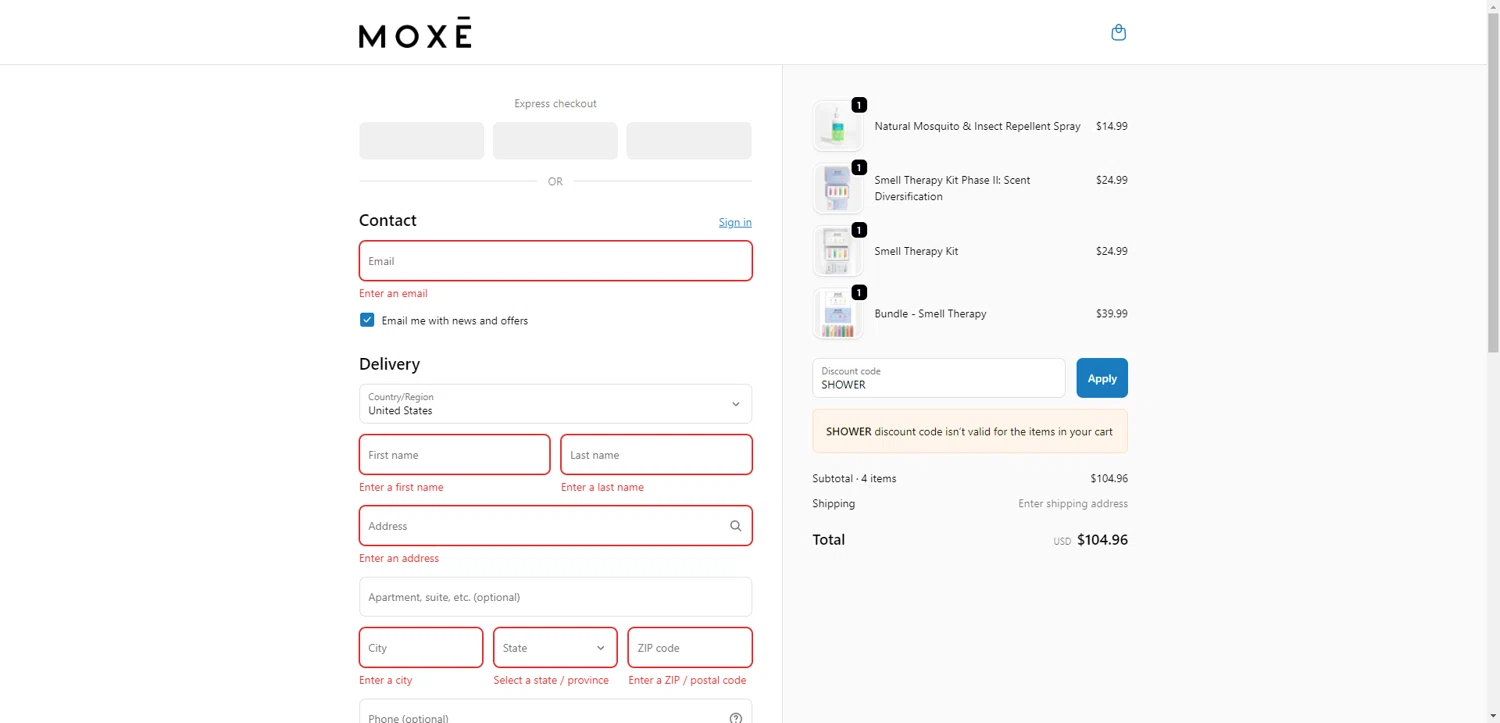Screen dimensions: 1500x723
Task: Click the Bundle - Smell Therapy thumbnail
Action: [x=837, y=314]
